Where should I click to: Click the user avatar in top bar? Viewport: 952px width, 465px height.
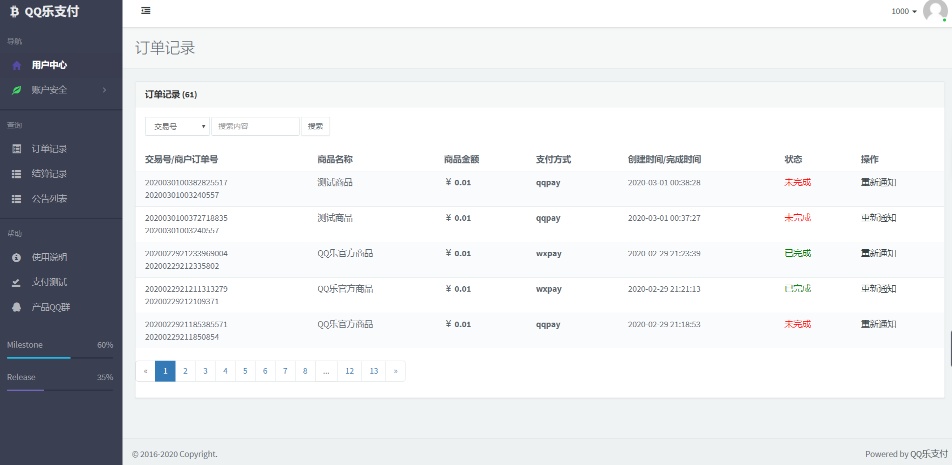934,11
